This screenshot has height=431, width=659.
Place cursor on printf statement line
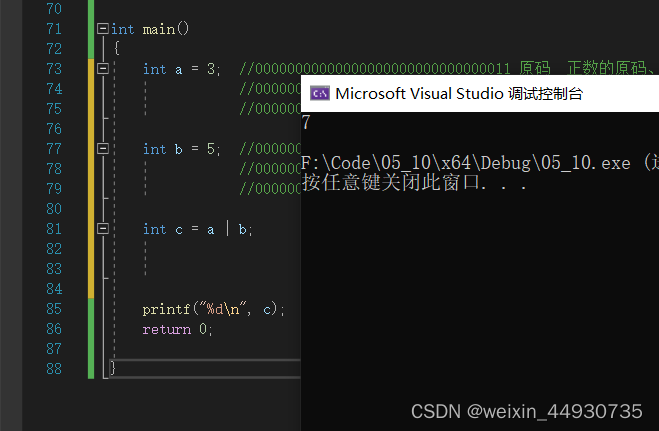tap(214, 310)
